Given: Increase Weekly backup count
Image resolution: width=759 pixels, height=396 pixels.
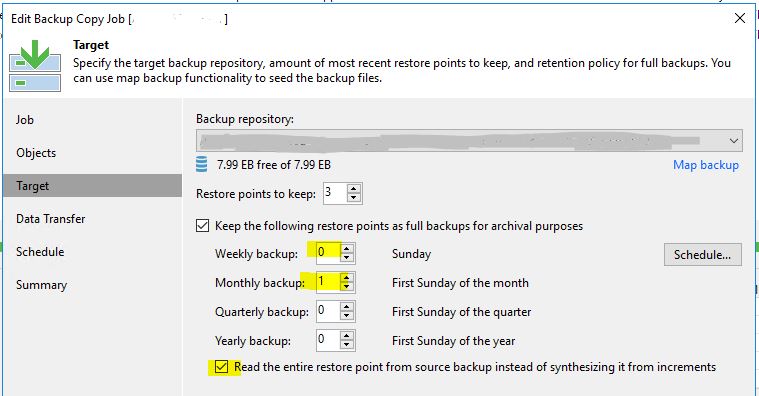Looking at the screenshot, I should [x=347, y=249].
